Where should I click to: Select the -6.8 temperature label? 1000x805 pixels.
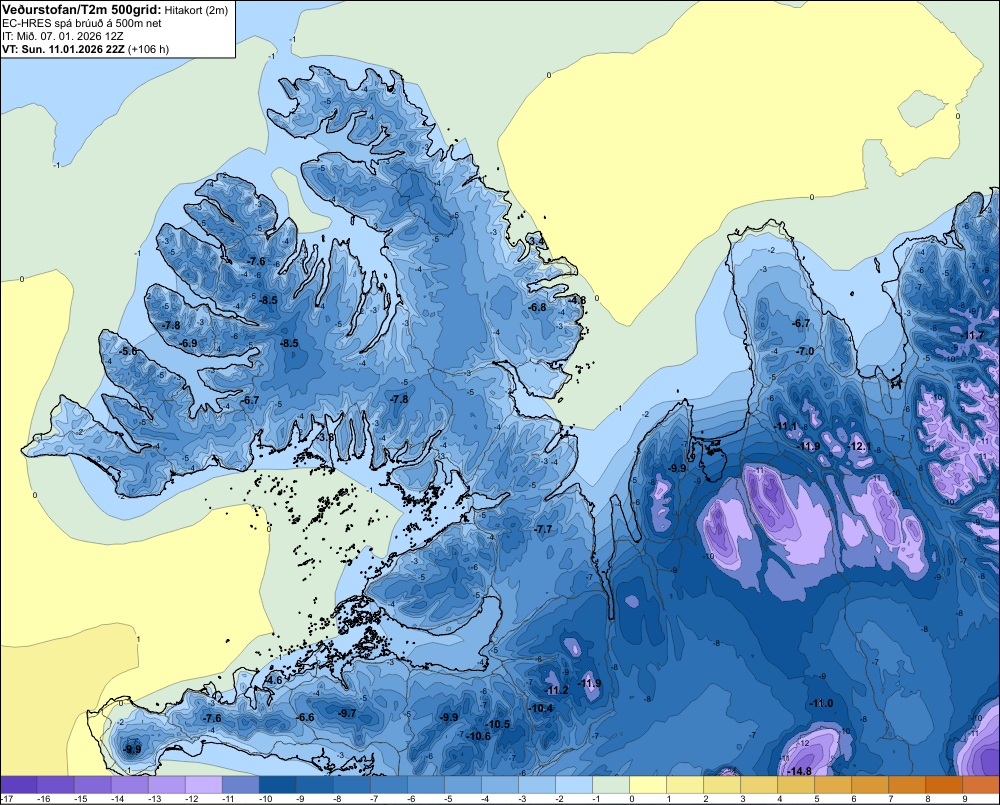(538, 307)
